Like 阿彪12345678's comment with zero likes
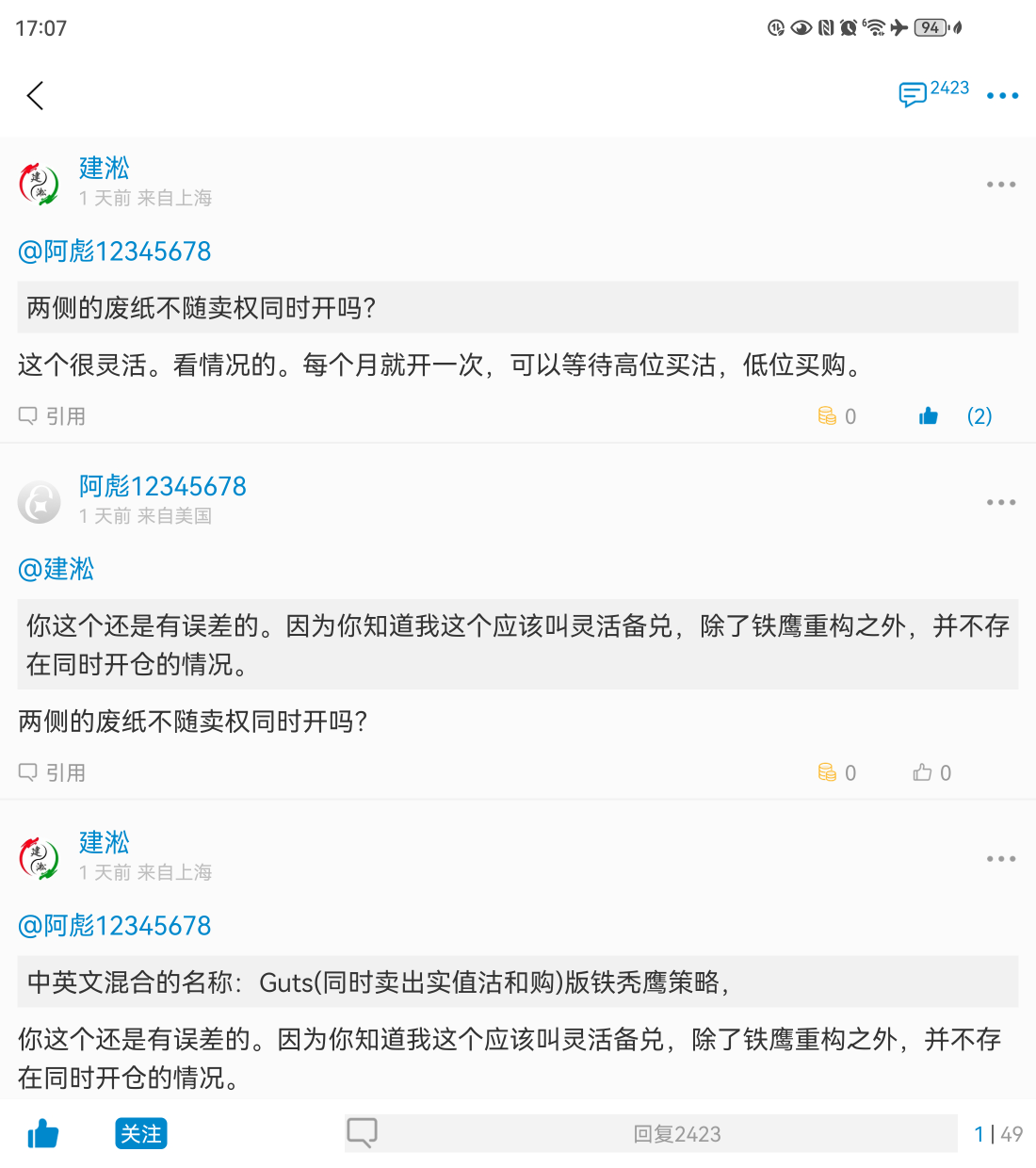 (923, 773)
